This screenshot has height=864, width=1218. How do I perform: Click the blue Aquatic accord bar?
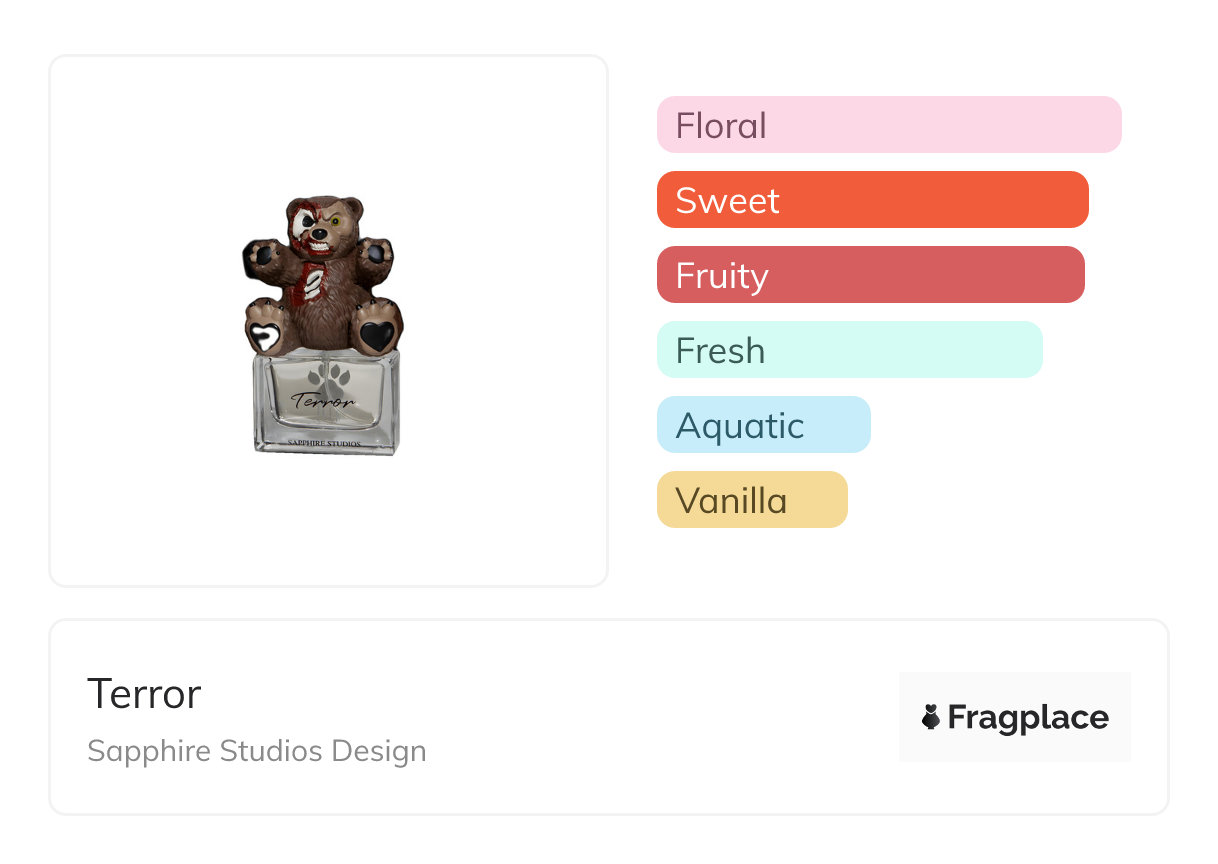tap(763, 425)
